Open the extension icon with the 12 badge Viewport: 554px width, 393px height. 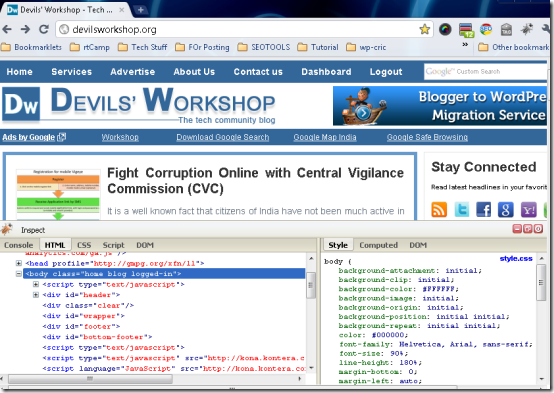coord(466,30)
